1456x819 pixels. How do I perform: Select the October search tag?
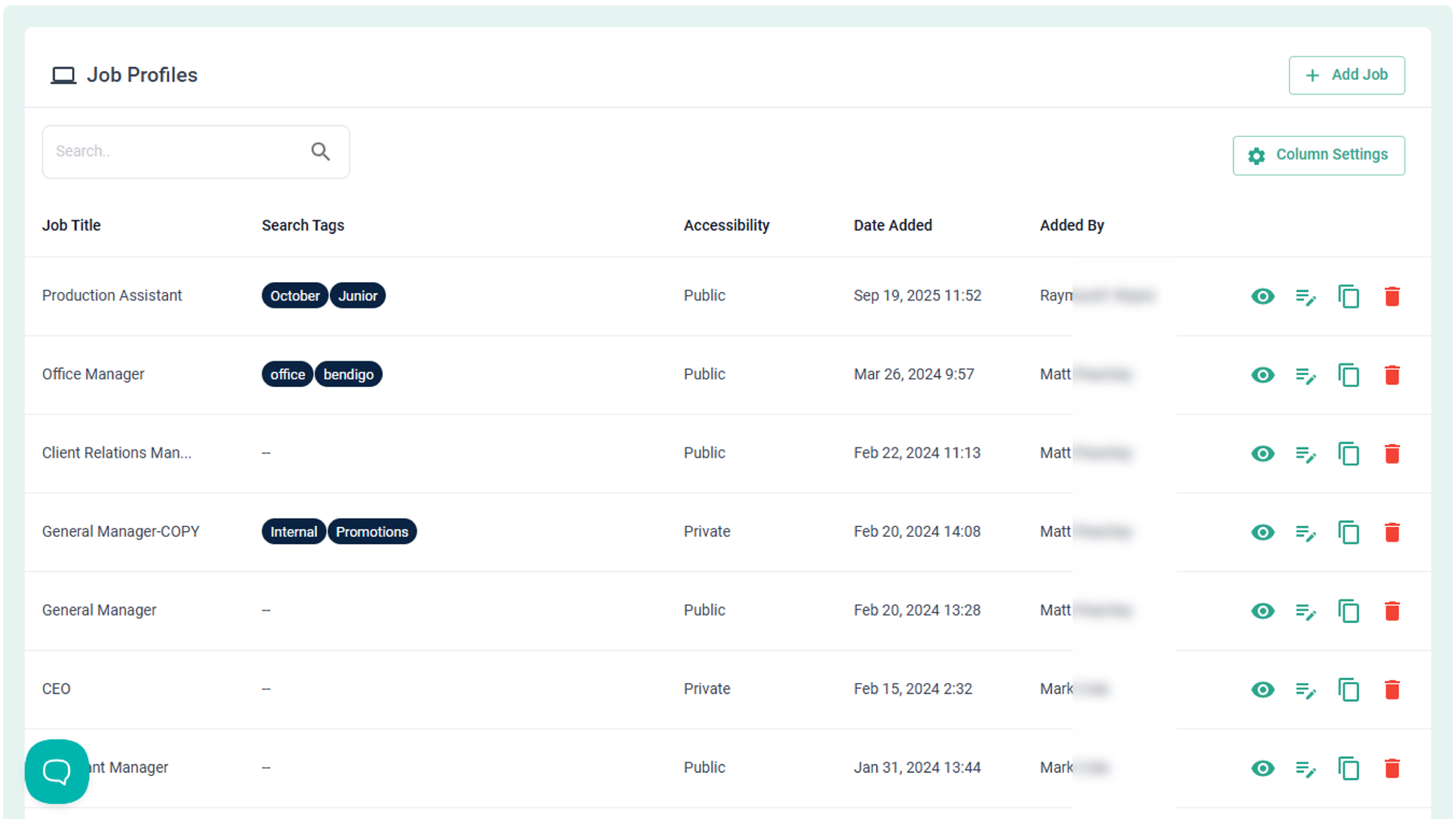(295, 295)
